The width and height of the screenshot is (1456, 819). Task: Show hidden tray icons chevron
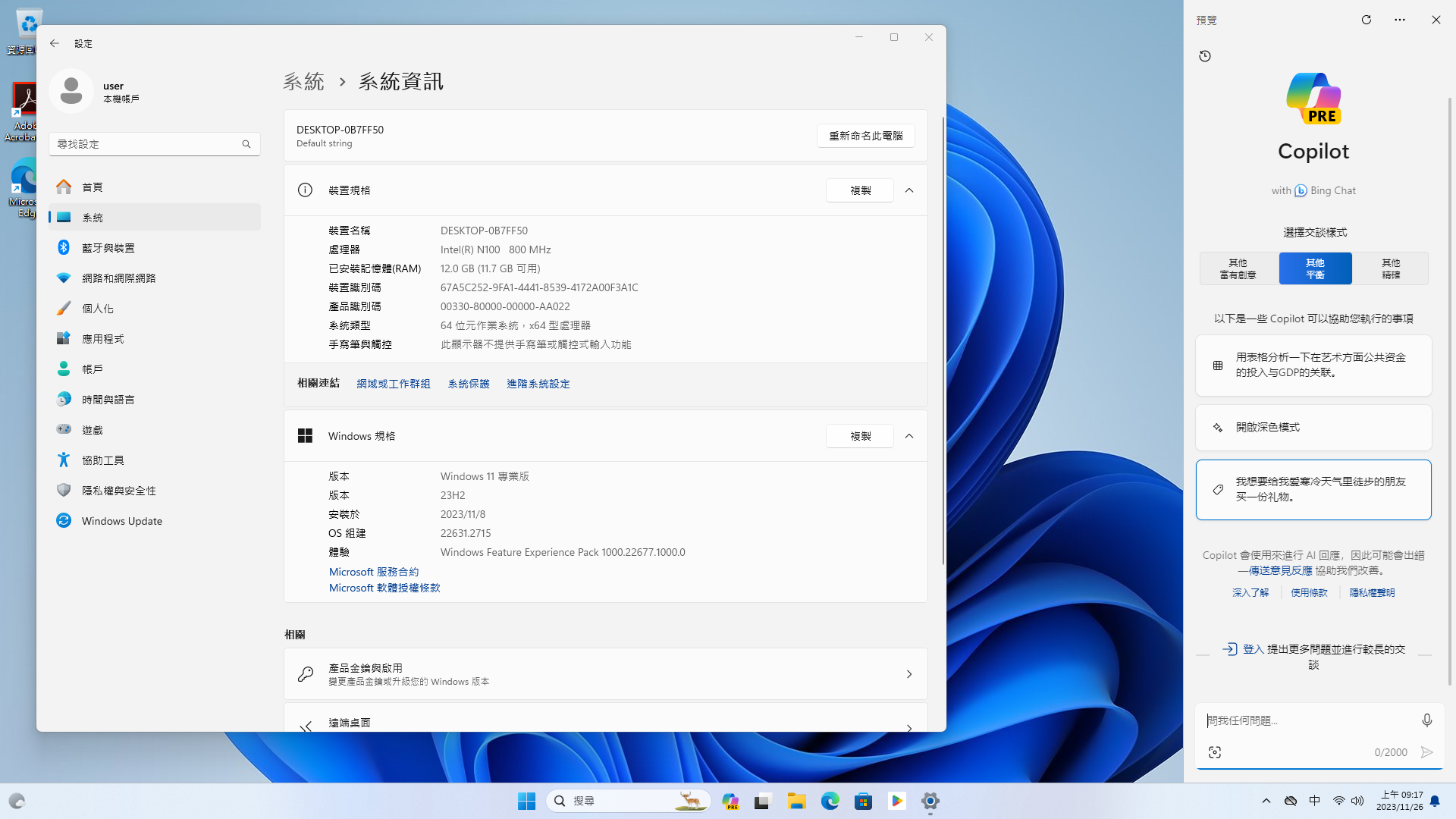1266,801
